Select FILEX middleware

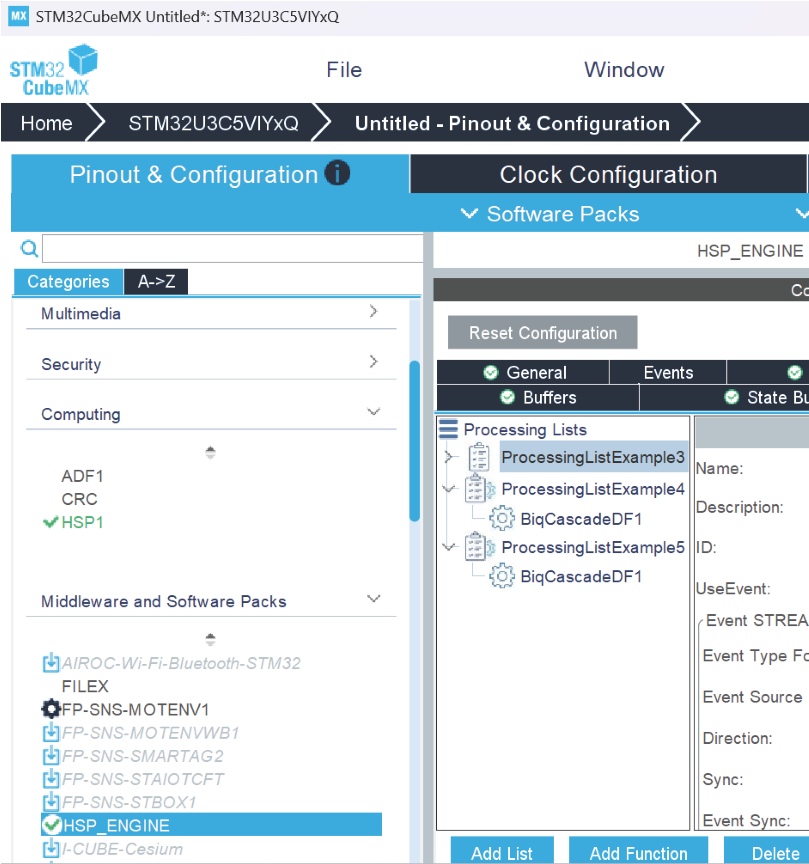point(85,685)
